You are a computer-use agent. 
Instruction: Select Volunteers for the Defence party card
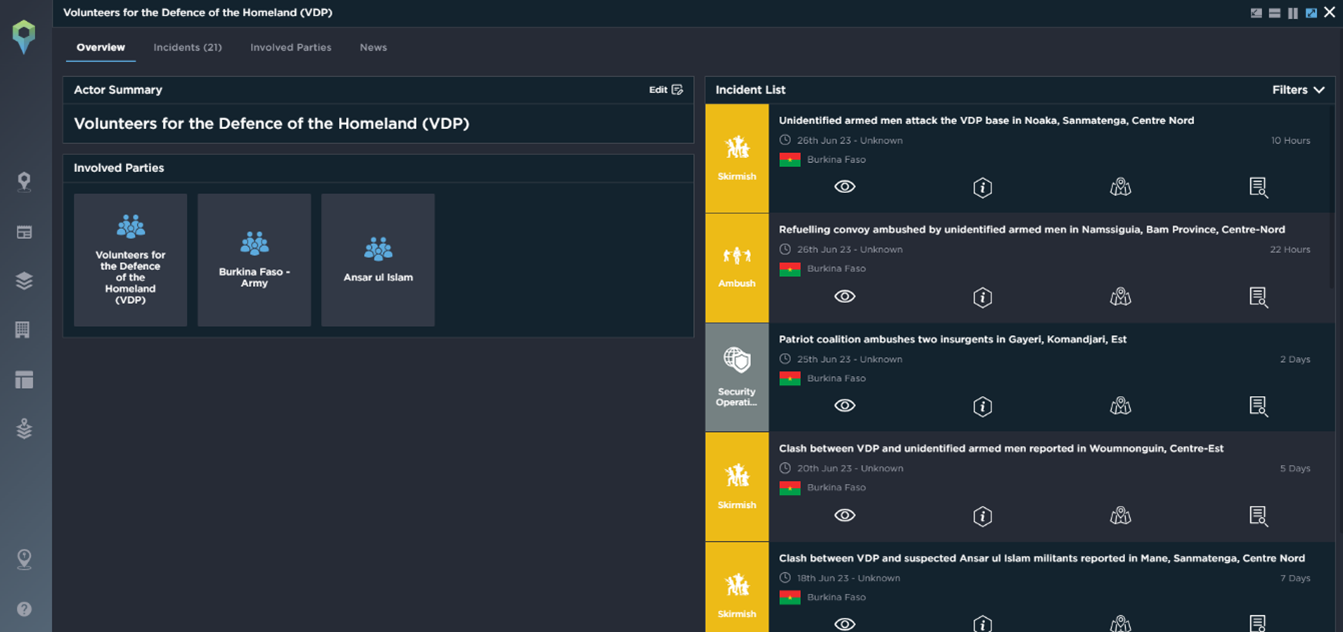coord(130,260)
